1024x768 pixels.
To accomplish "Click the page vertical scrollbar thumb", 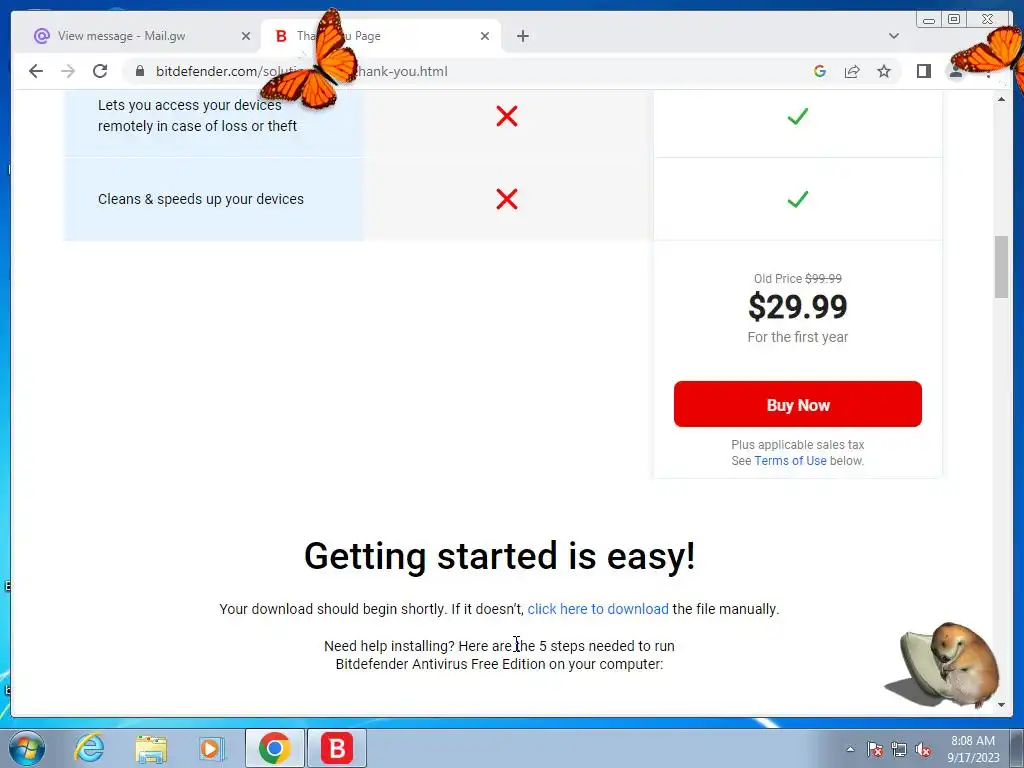I will (x=1001, y=267).
